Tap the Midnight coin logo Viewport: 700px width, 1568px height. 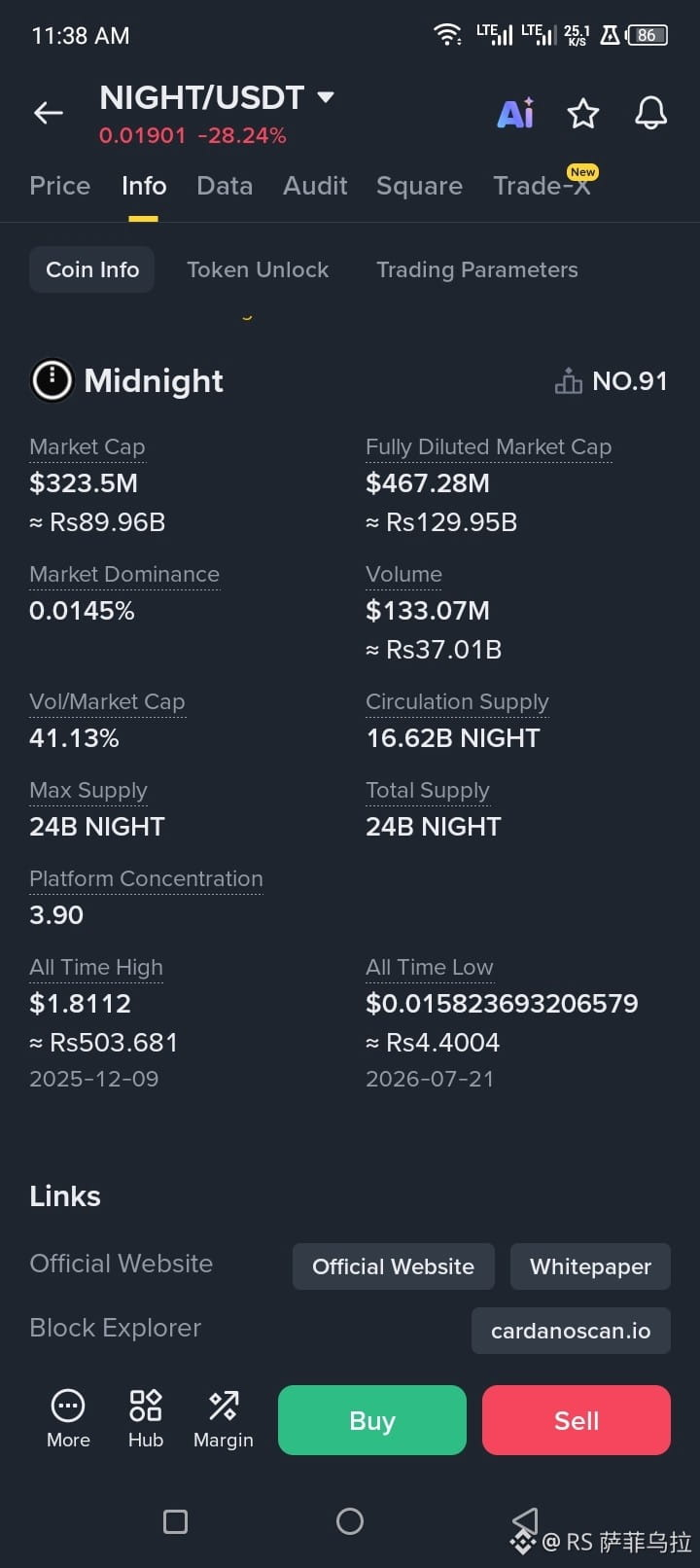click(52, 380)
